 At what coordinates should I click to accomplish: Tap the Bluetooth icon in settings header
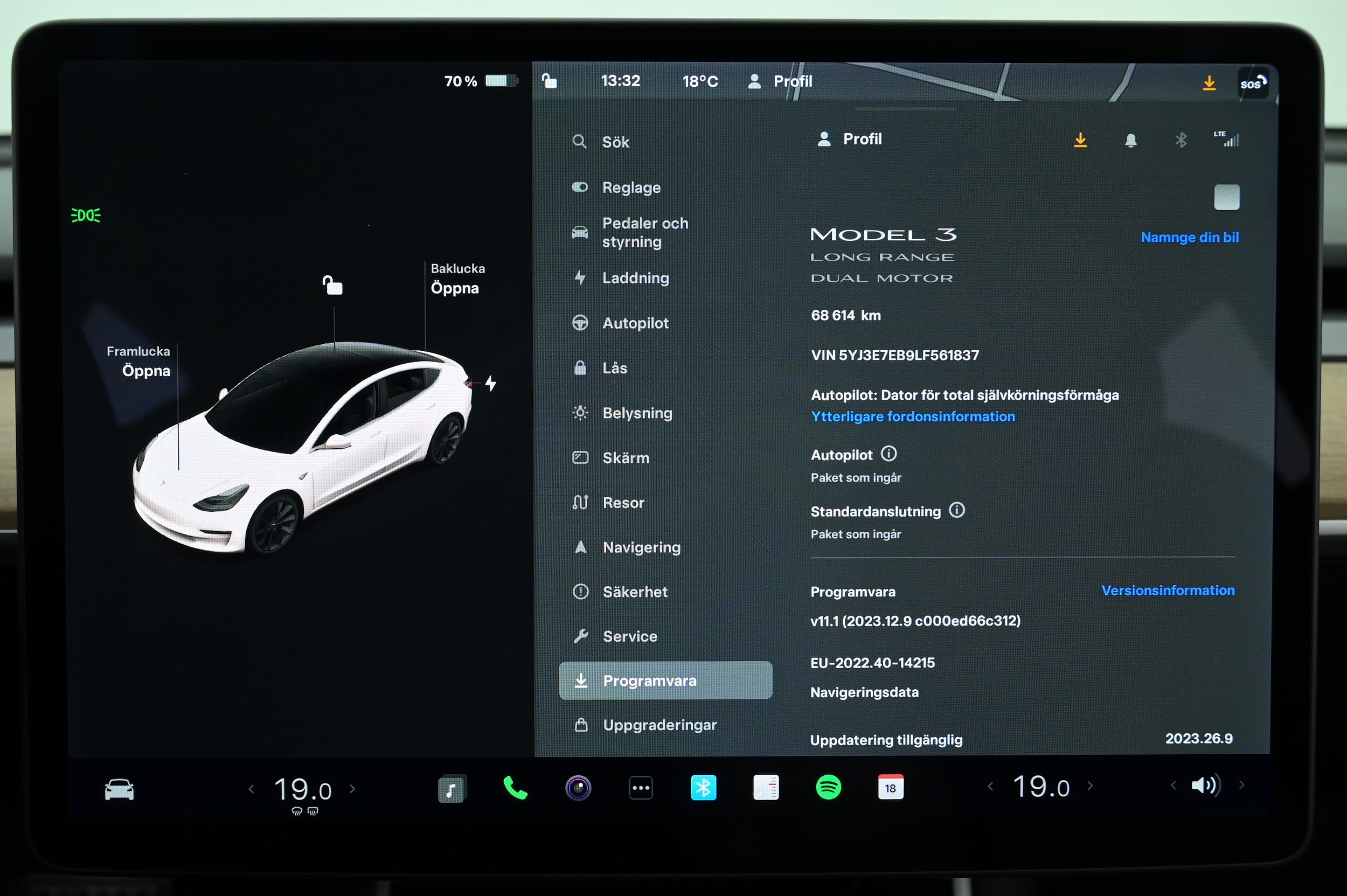coord(1181,140)
